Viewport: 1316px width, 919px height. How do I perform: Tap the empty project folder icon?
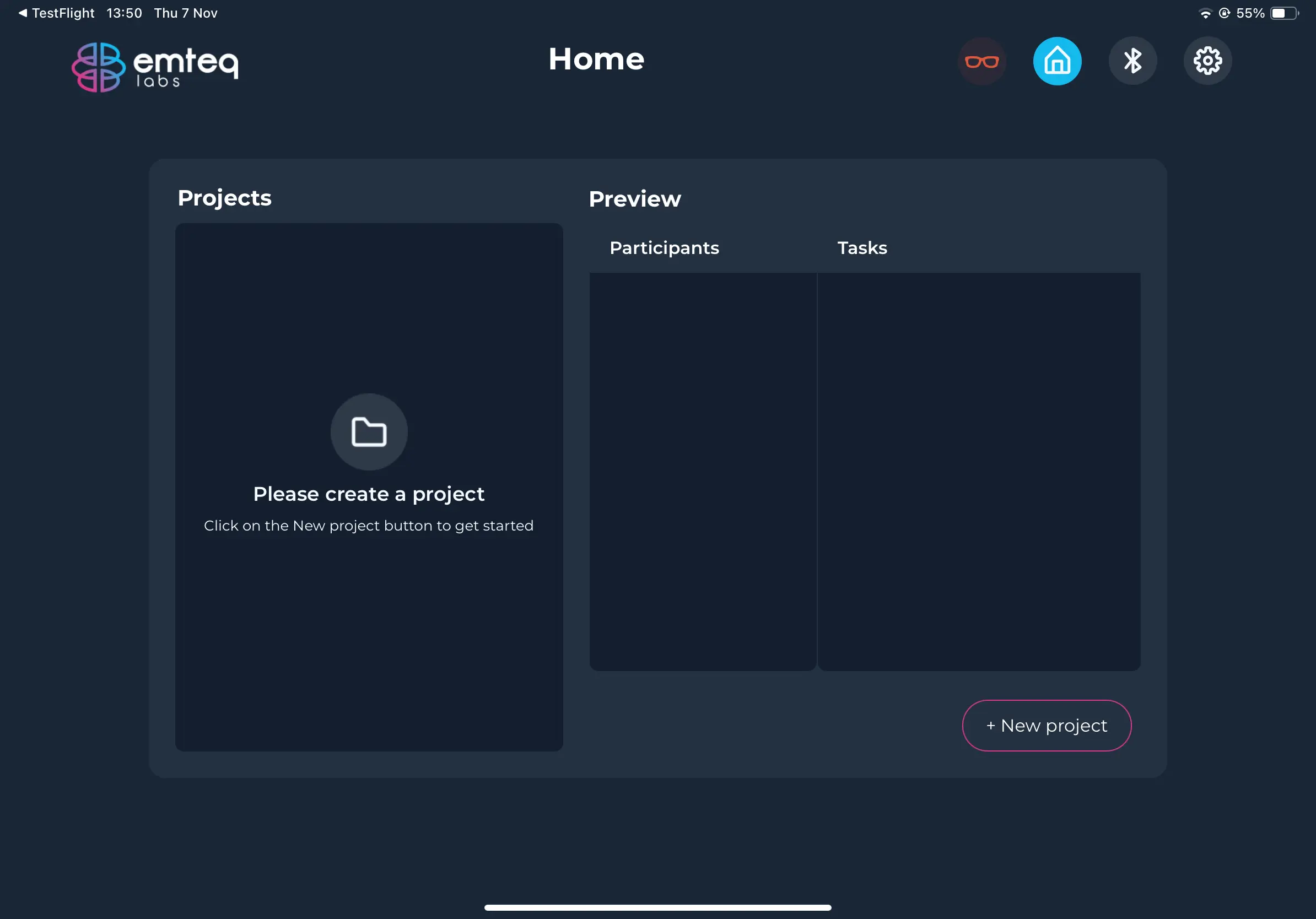pyautogui.click(x=369, y=431)
